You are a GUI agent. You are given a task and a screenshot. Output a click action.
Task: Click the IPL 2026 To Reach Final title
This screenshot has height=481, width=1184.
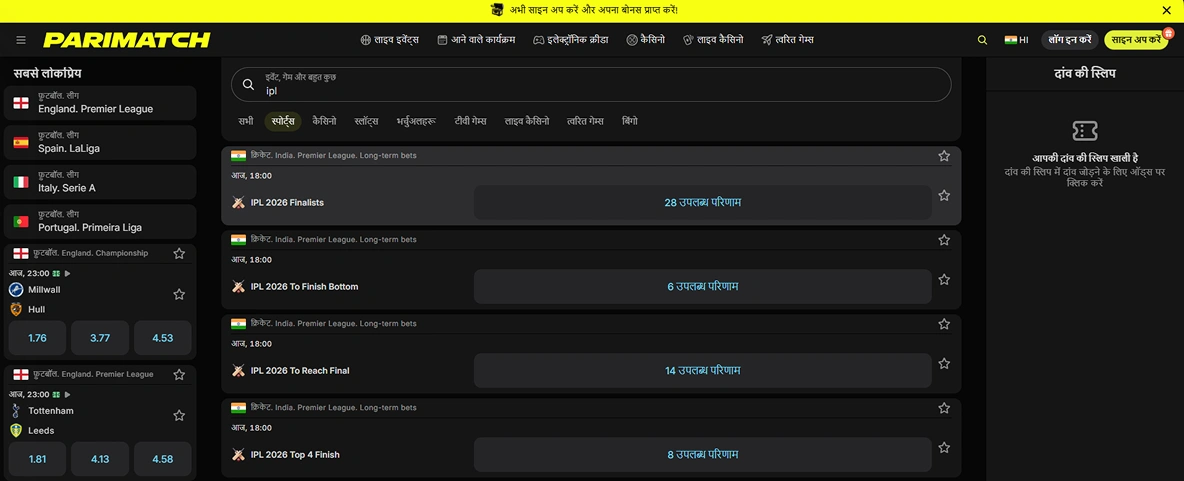pos(300,370)
